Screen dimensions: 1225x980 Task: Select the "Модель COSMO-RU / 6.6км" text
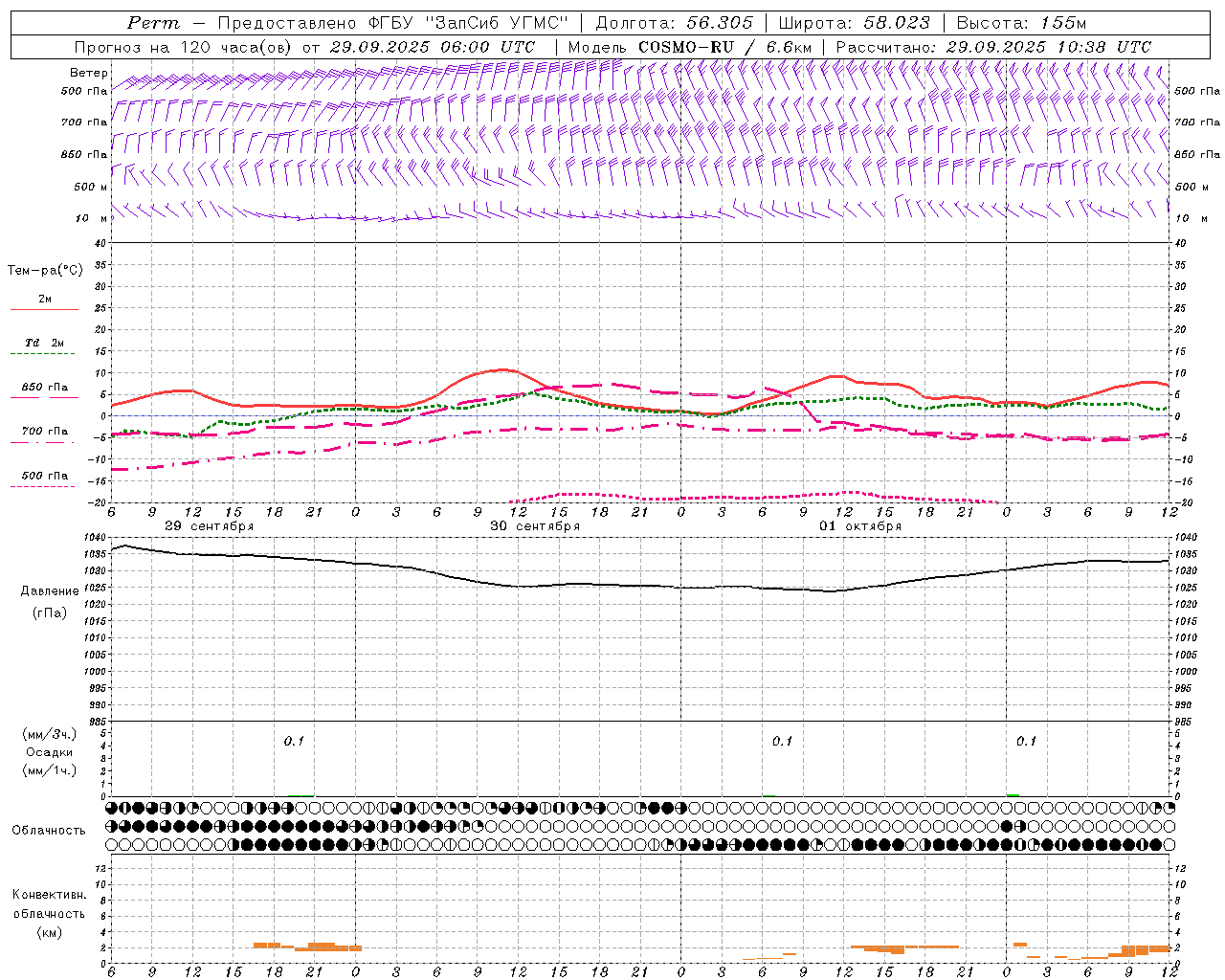(689, 47)
